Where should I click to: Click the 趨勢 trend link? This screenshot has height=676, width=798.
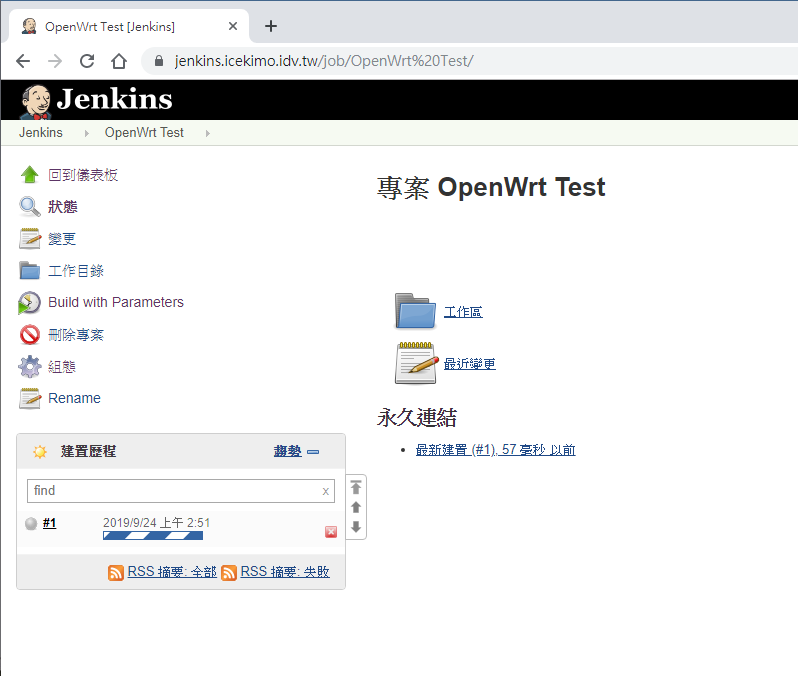pos(288,451)
